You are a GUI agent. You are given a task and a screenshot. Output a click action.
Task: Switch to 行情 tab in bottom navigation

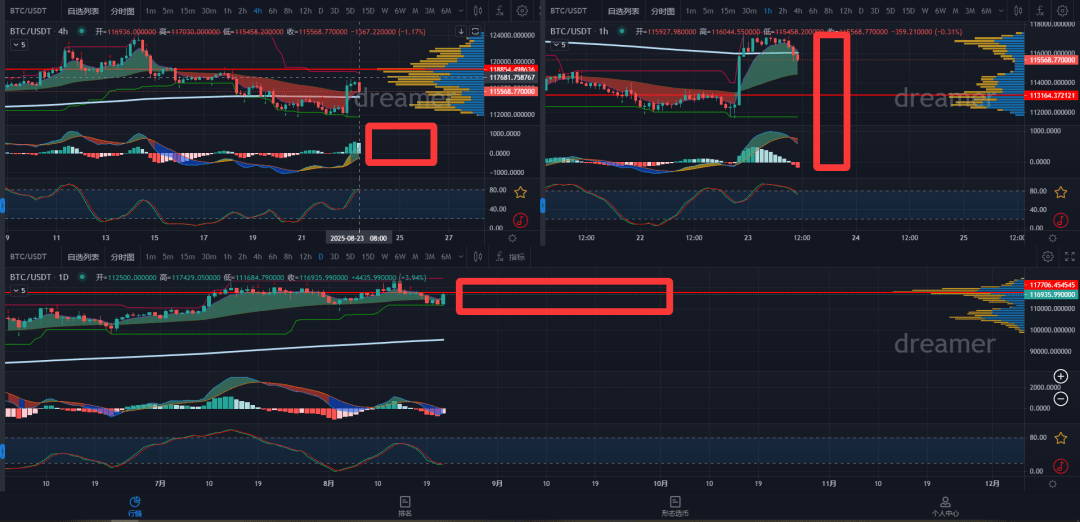click(135, 506)
